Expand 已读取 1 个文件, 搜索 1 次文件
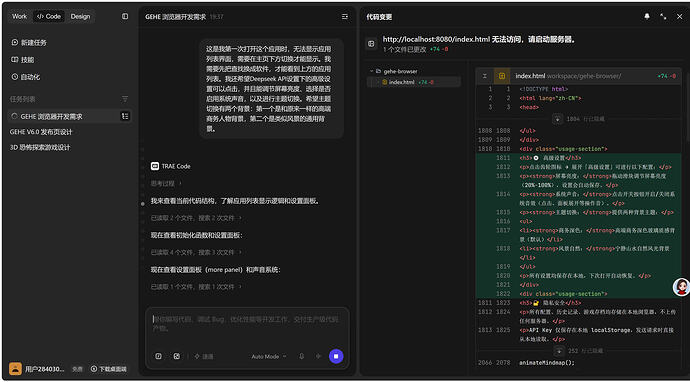690x382 pixels. click(196, 287)
